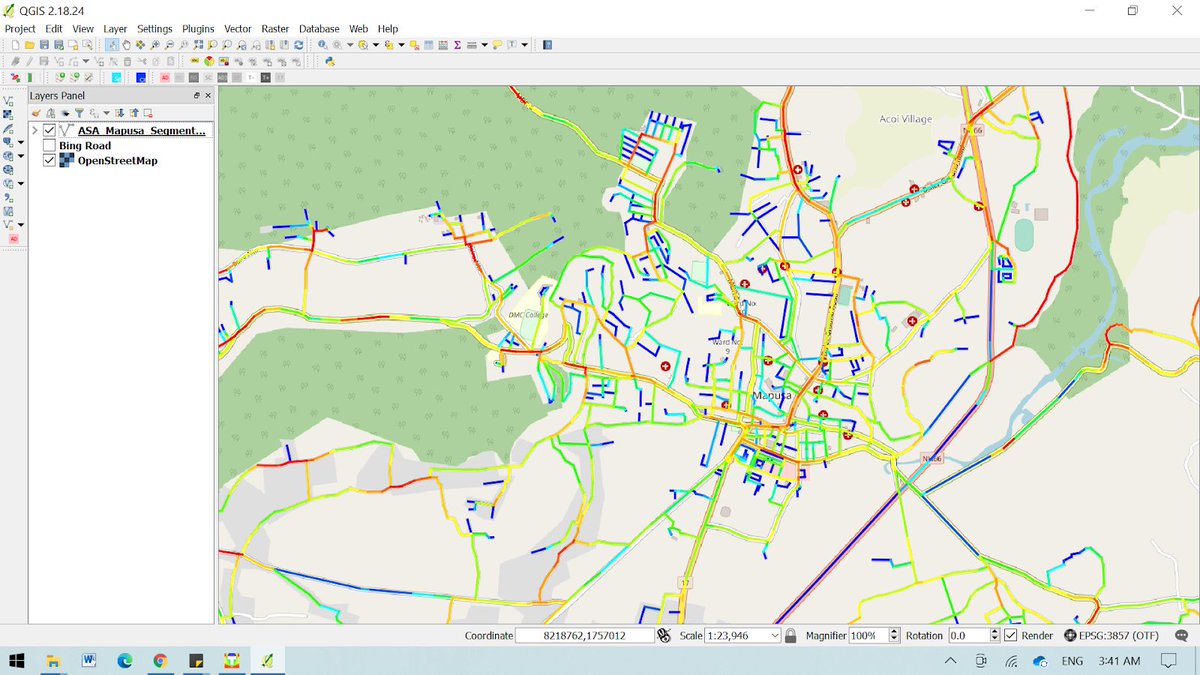Screen dimensions: 1200x675
Task: Expand the ASA_Mapusa_Segment layer tree
Action: pyautogui.click(x=35, y=130)
